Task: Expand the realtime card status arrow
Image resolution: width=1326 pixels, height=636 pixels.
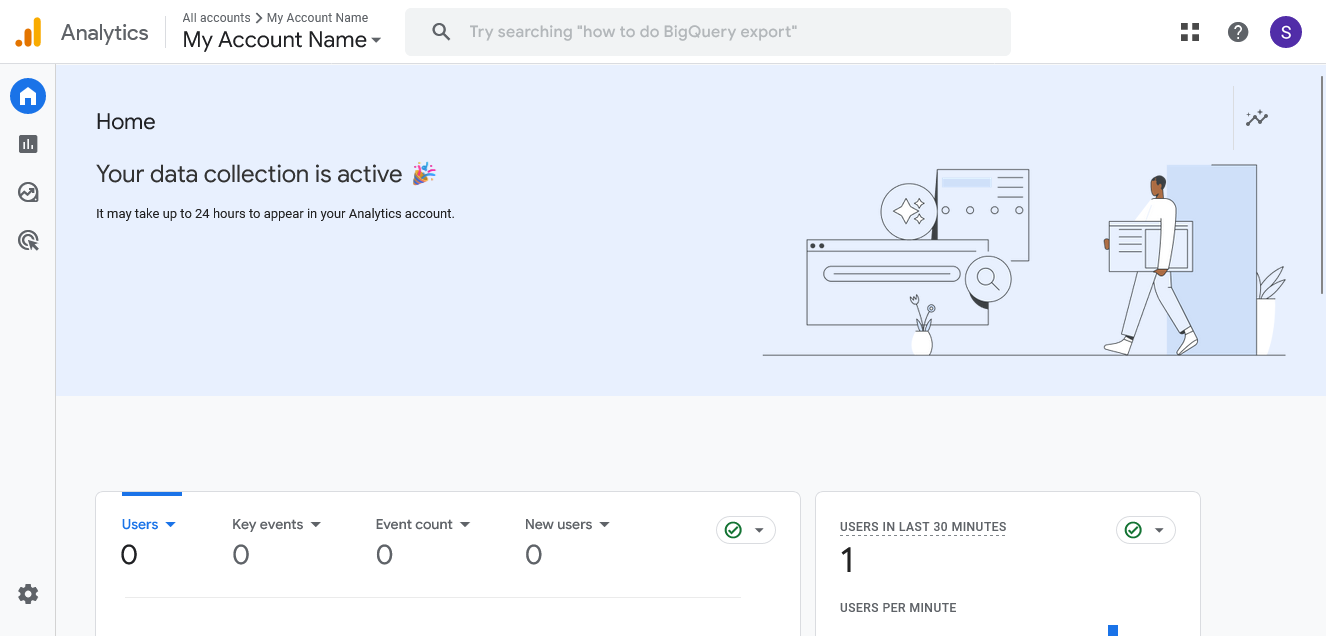Action: click(x=1158, y=529)
